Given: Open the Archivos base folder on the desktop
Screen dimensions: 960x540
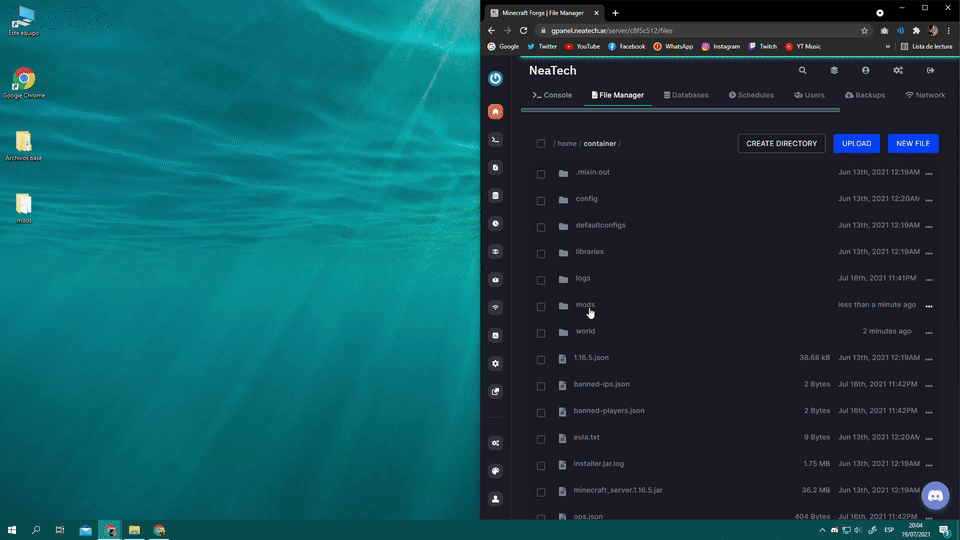Looking at the screenshot, I should point(24,146).
